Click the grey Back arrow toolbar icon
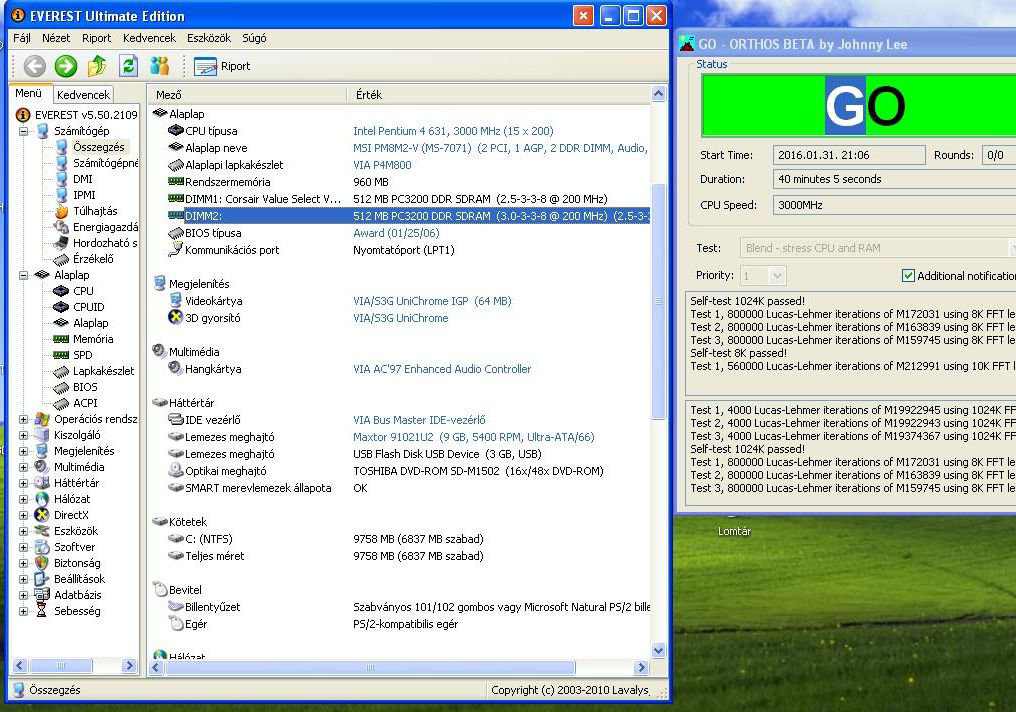This screenshot has height=712, width=1016. (x=34, y=65)
